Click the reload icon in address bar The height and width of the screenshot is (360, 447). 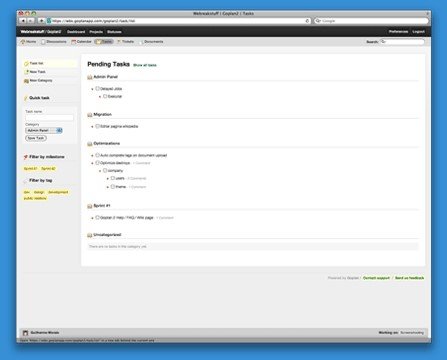pos(307,21)
